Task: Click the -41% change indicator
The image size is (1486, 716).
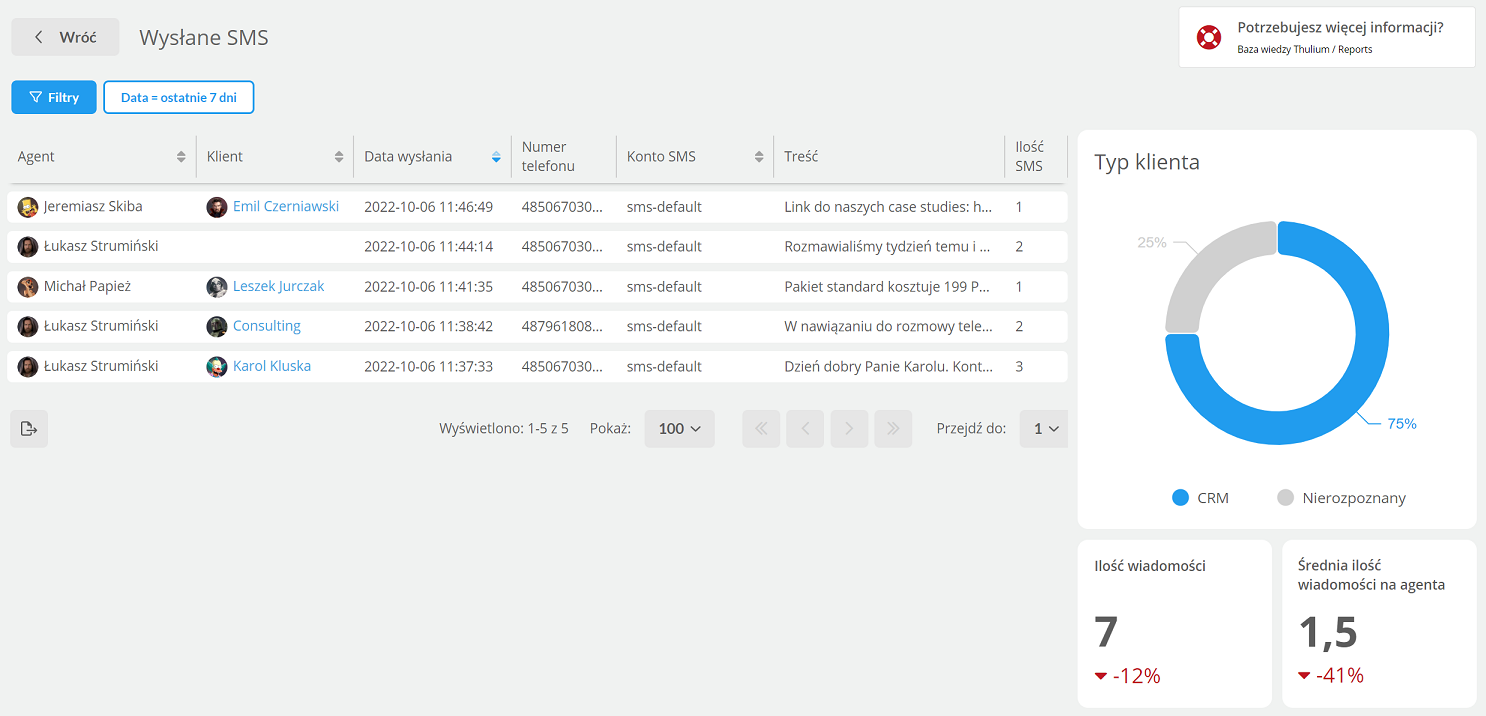Action: 1331,676
